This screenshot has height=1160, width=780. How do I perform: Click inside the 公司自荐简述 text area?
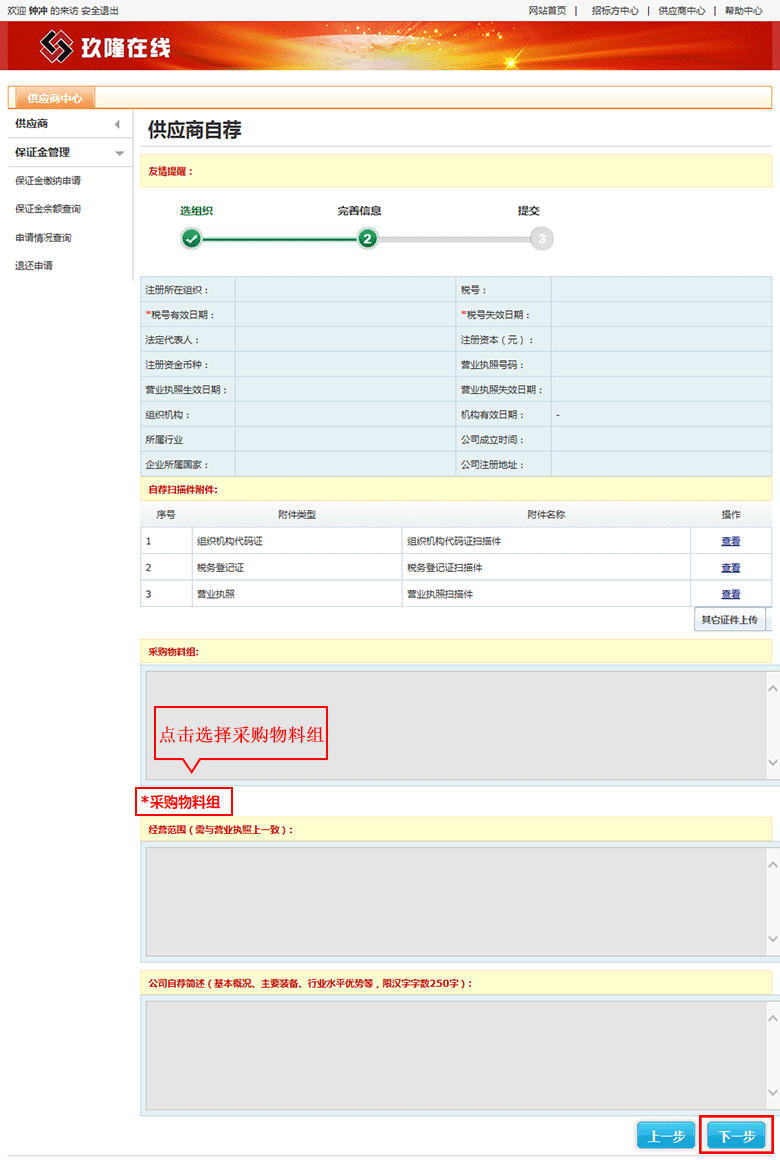pos(455,1054)
